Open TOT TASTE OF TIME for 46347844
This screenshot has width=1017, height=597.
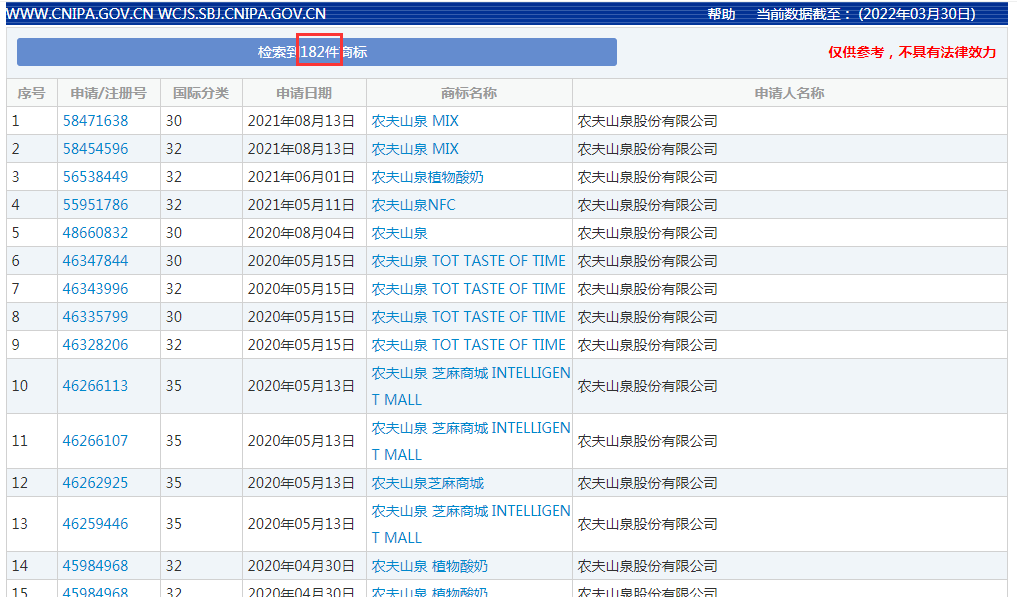click(468, 260)
